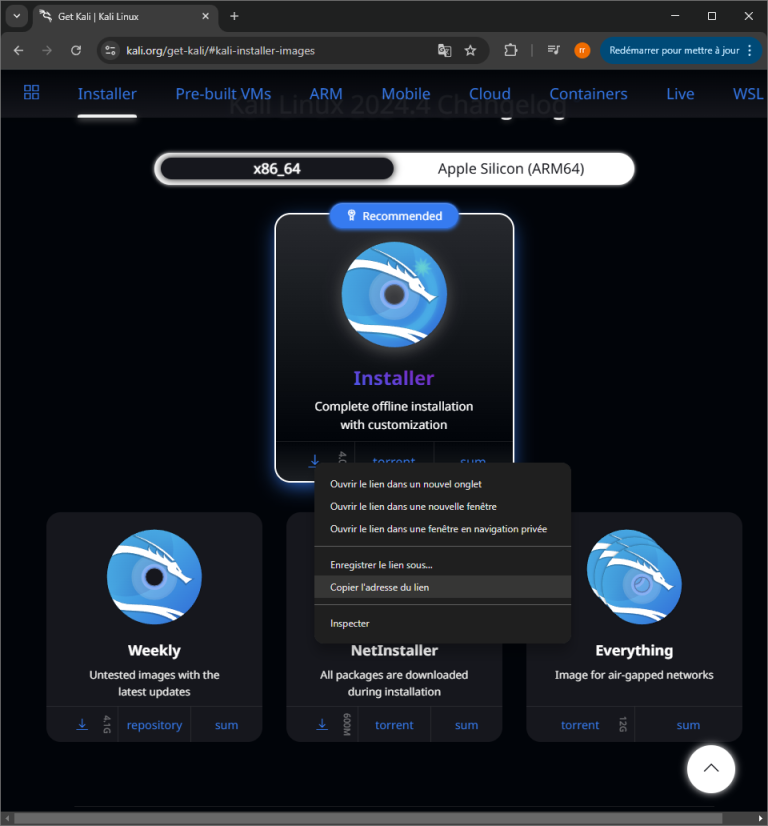This screenshot has height=826, width=768.
Task: Open the browser extensions puzzle icon
Action: coord(511,50)
